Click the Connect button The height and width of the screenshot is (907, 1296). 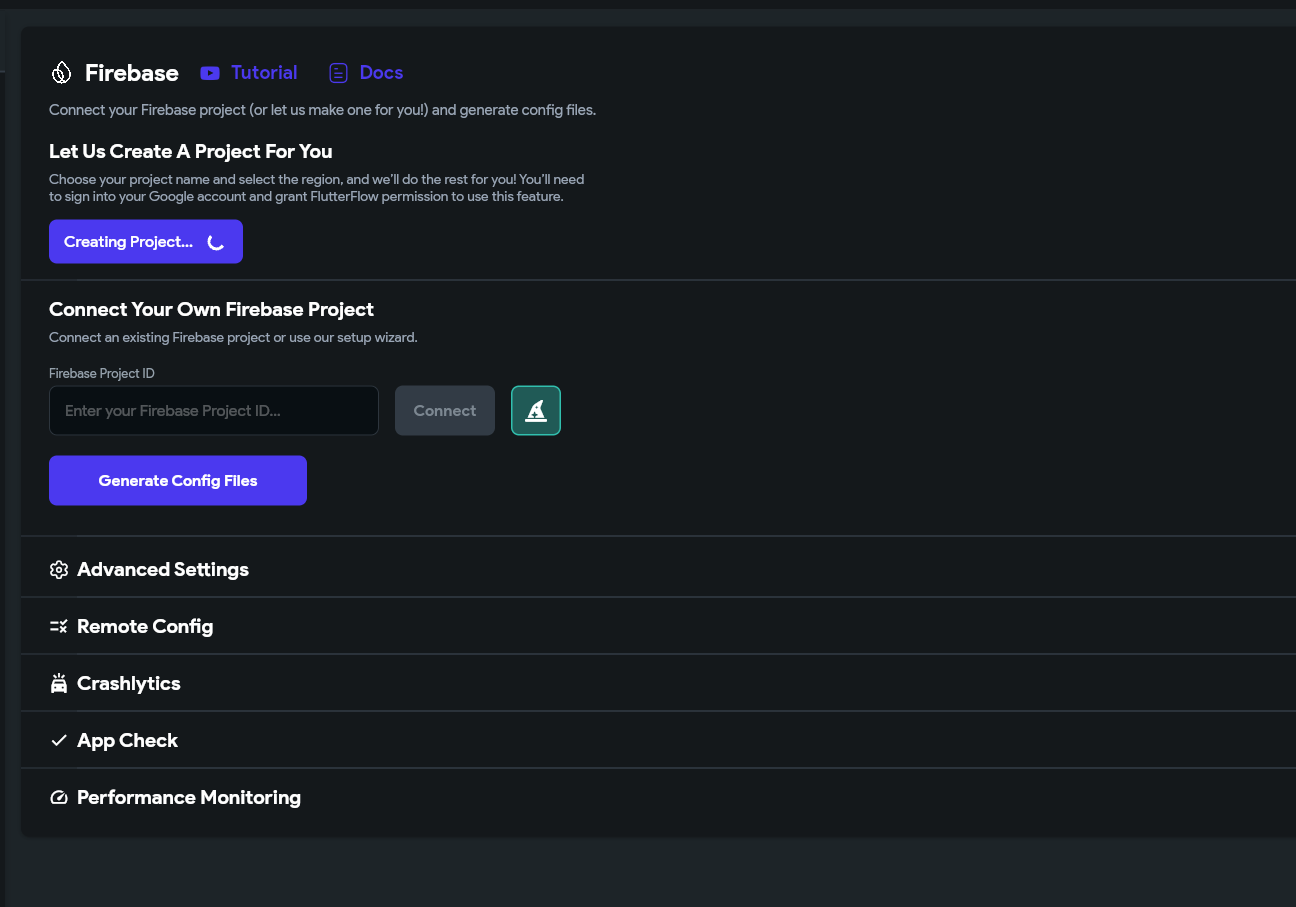[x=445, y=411]
